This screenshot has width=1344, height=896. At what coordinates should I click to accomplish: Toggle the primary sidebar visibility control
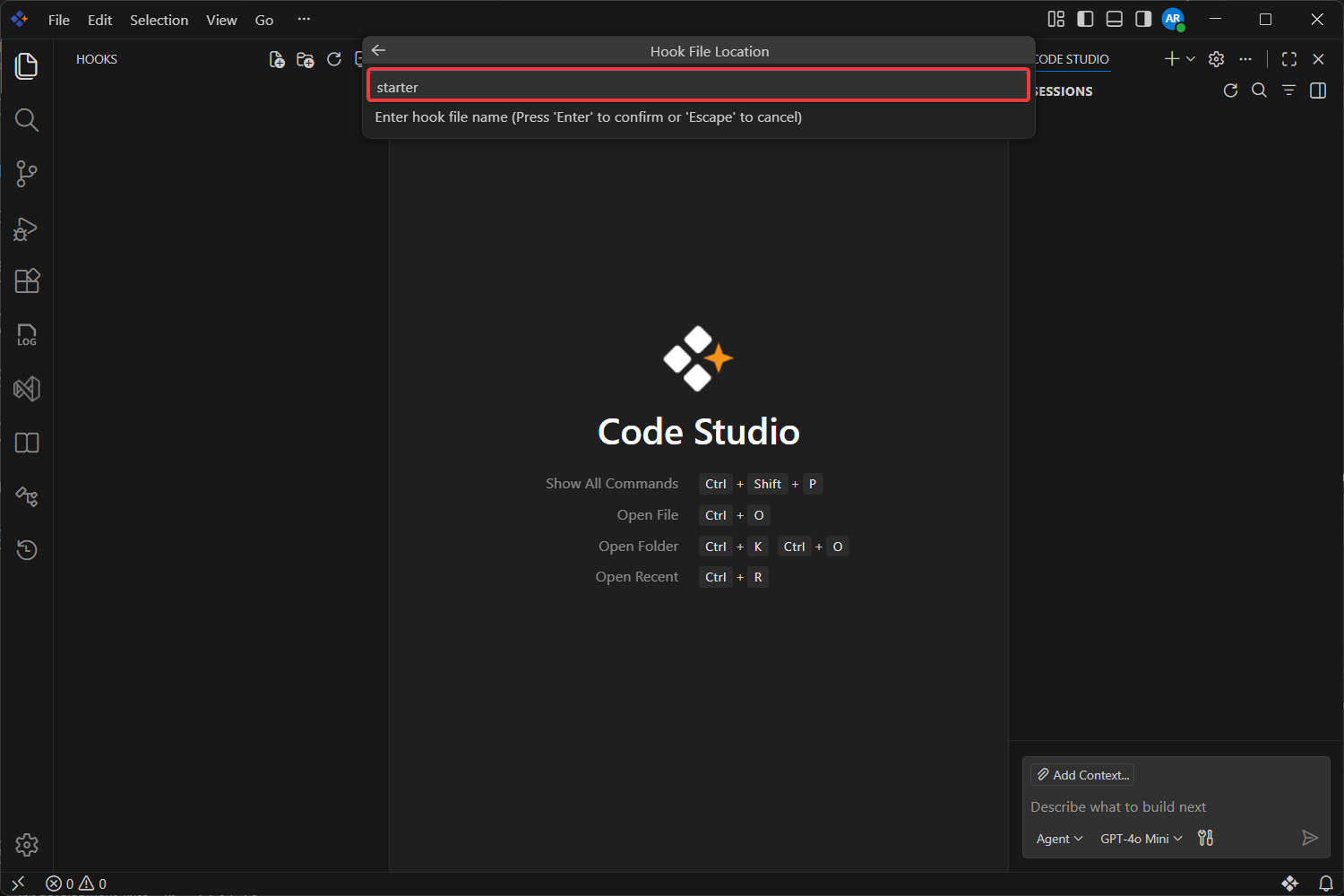[1085, 19]
